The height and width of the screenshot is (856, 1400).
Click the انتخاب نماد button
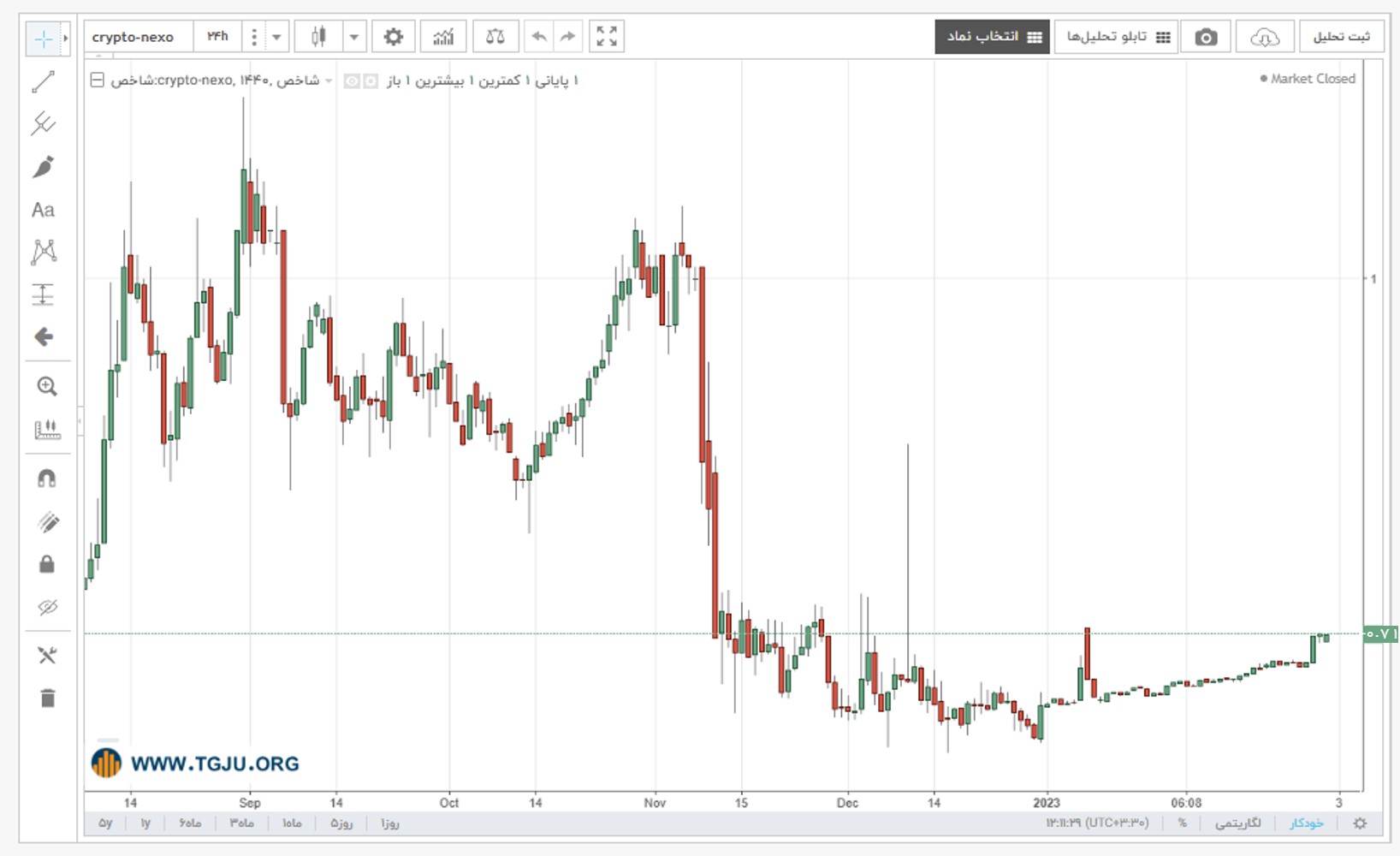pyautogui.click(x=992, y=37)
